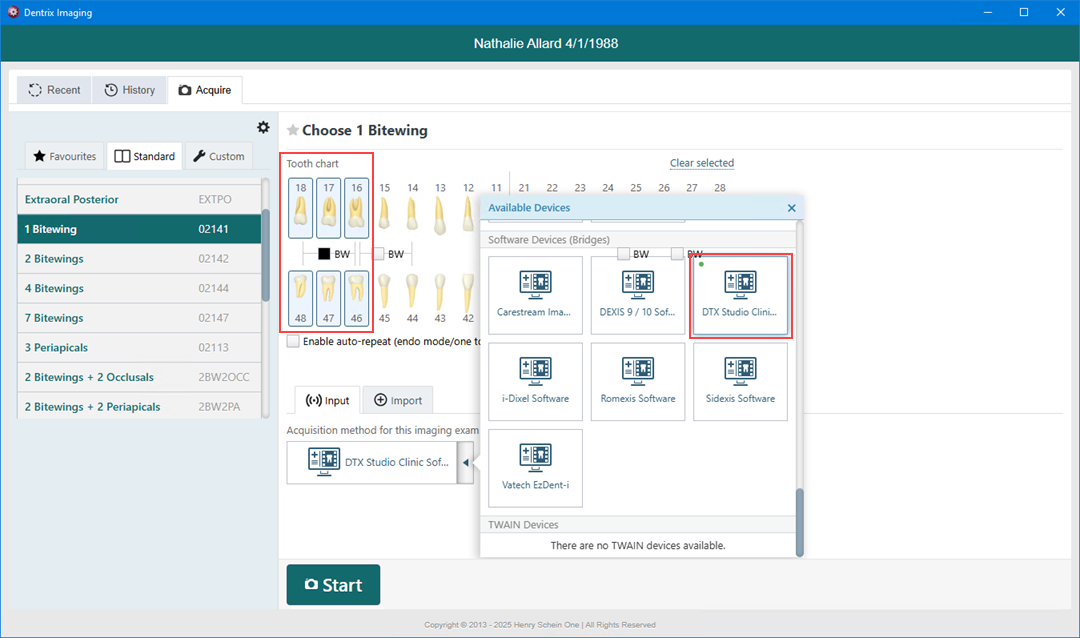Check the BW box beside tooth 15

(379, 254)
